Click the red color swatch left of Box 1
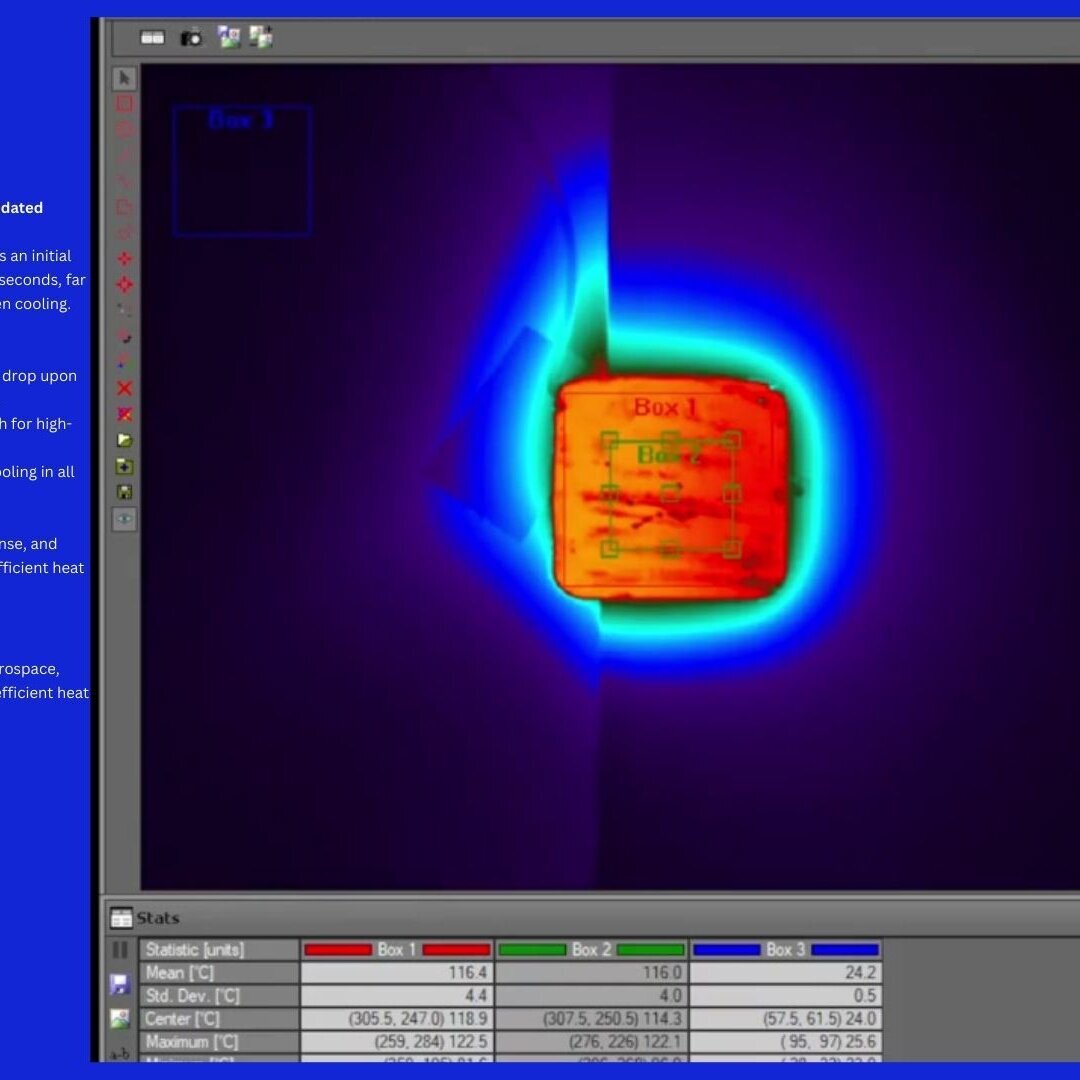 pyautogui.click(x=338, y=950)
